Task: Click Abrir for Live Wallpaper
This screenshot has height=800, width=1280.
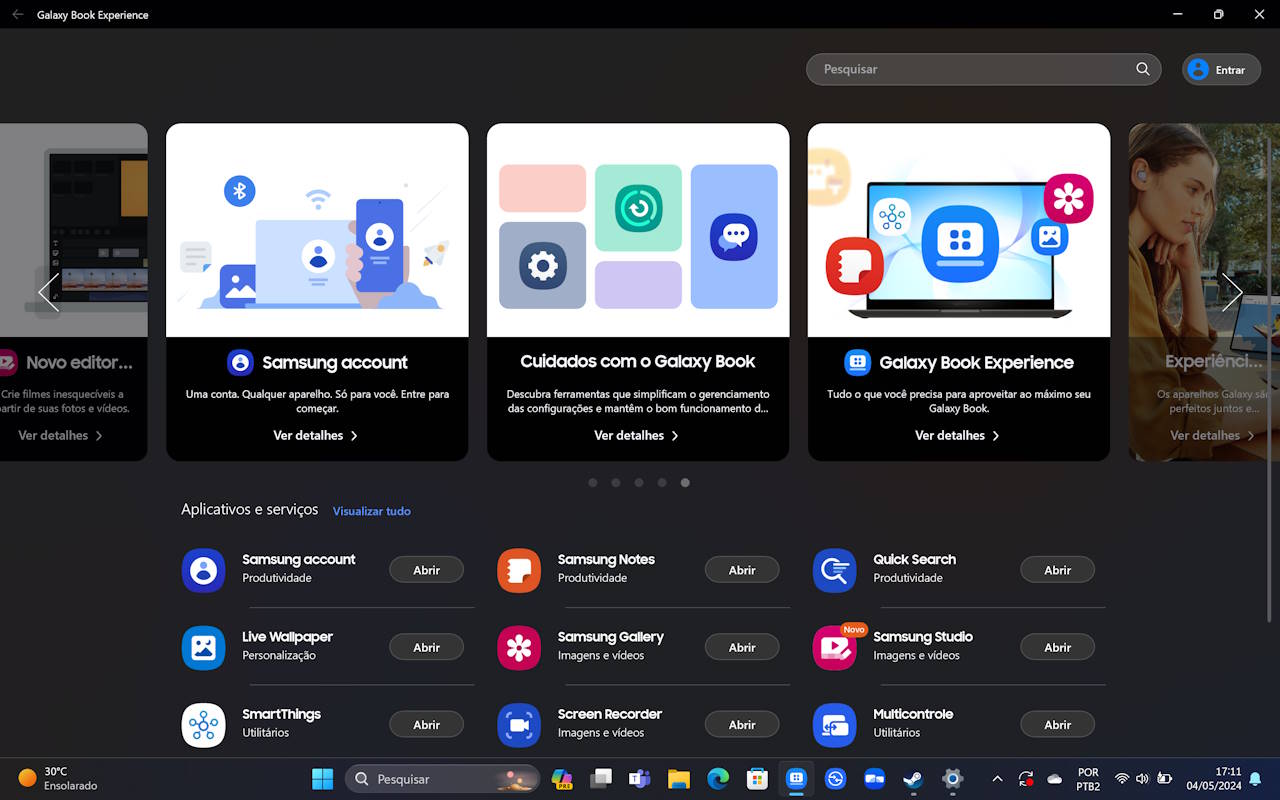Action: click(427, 647)
